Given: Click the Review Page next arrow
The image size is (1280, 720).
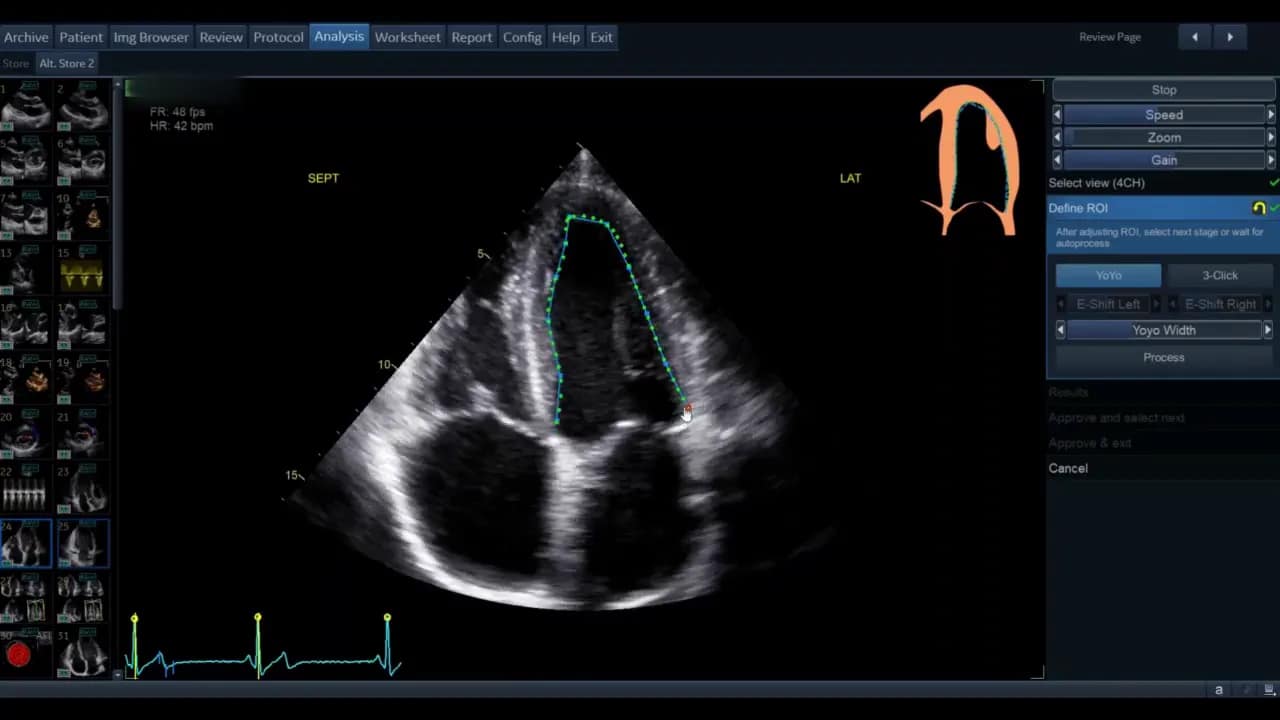Looking at the screenshot, I should click(x=1230, y=37).
